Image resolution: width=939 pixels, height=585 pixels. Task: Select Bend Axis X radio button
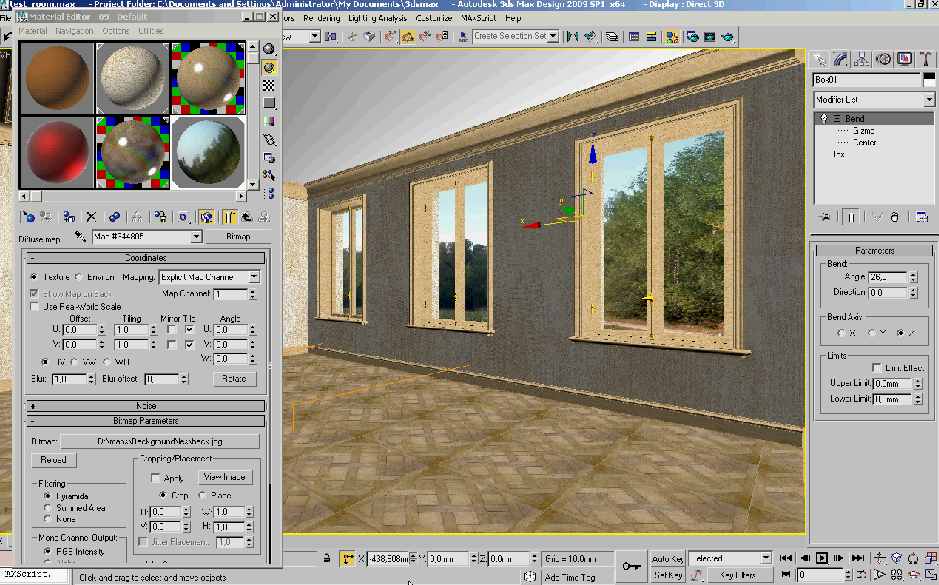841,333
